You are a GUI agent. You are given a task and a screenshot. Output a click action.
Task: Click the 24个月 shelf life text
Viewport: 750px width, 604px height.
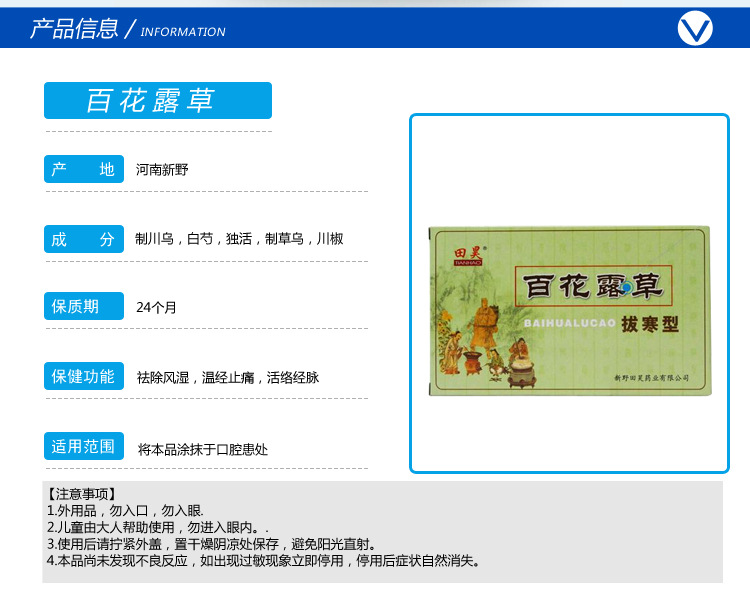[156, 307]
